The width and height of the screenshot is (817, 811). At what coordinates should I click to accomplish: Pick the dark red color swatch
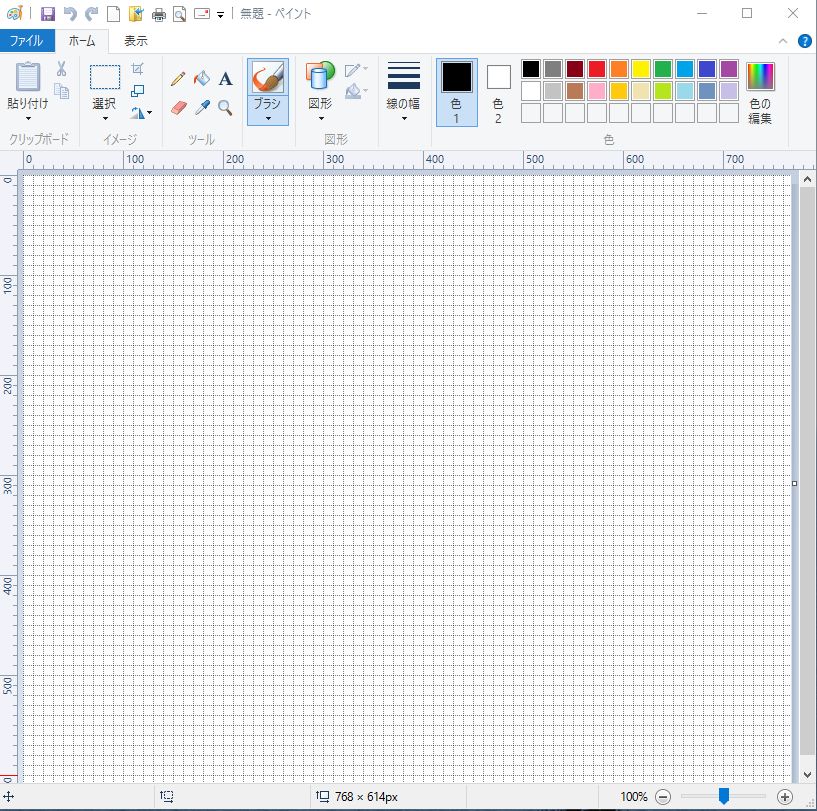point(575,69)
